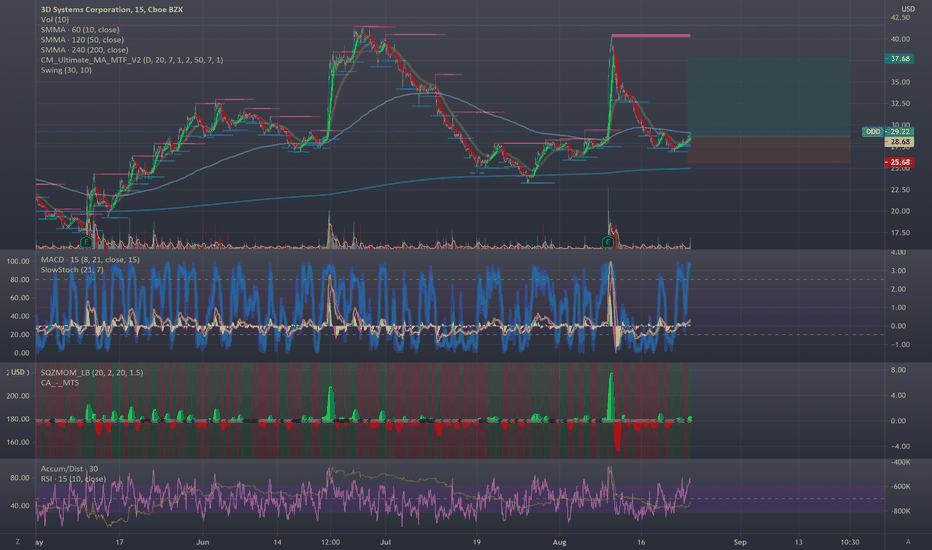Screen dimensions: 932x550
Task: Select the red stop zone of long position
Action: (x=769, y=150)
